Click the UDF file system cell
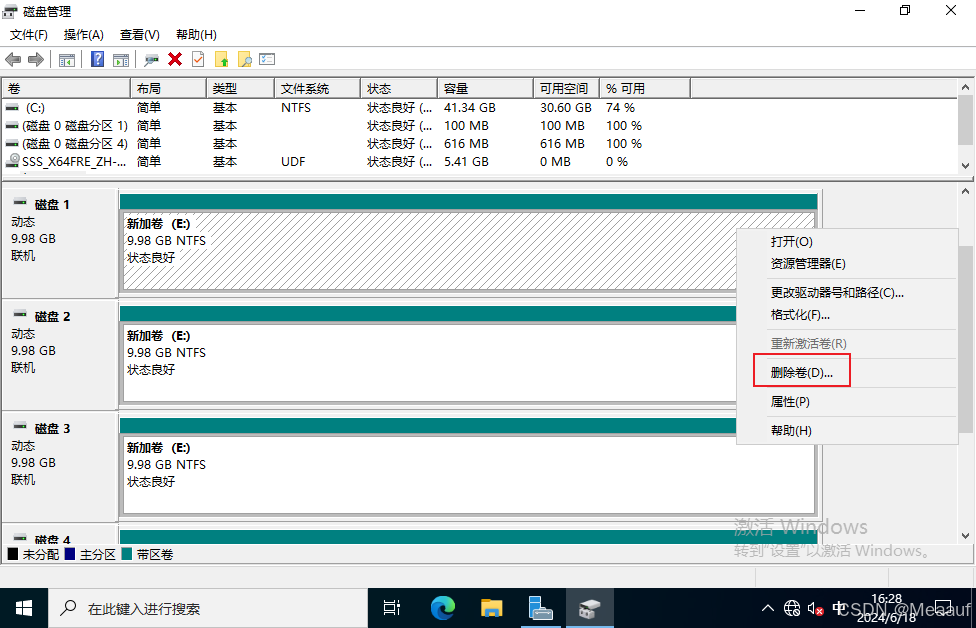The width and height of the screenshot is (976, 628). click(x=293, y=162)
